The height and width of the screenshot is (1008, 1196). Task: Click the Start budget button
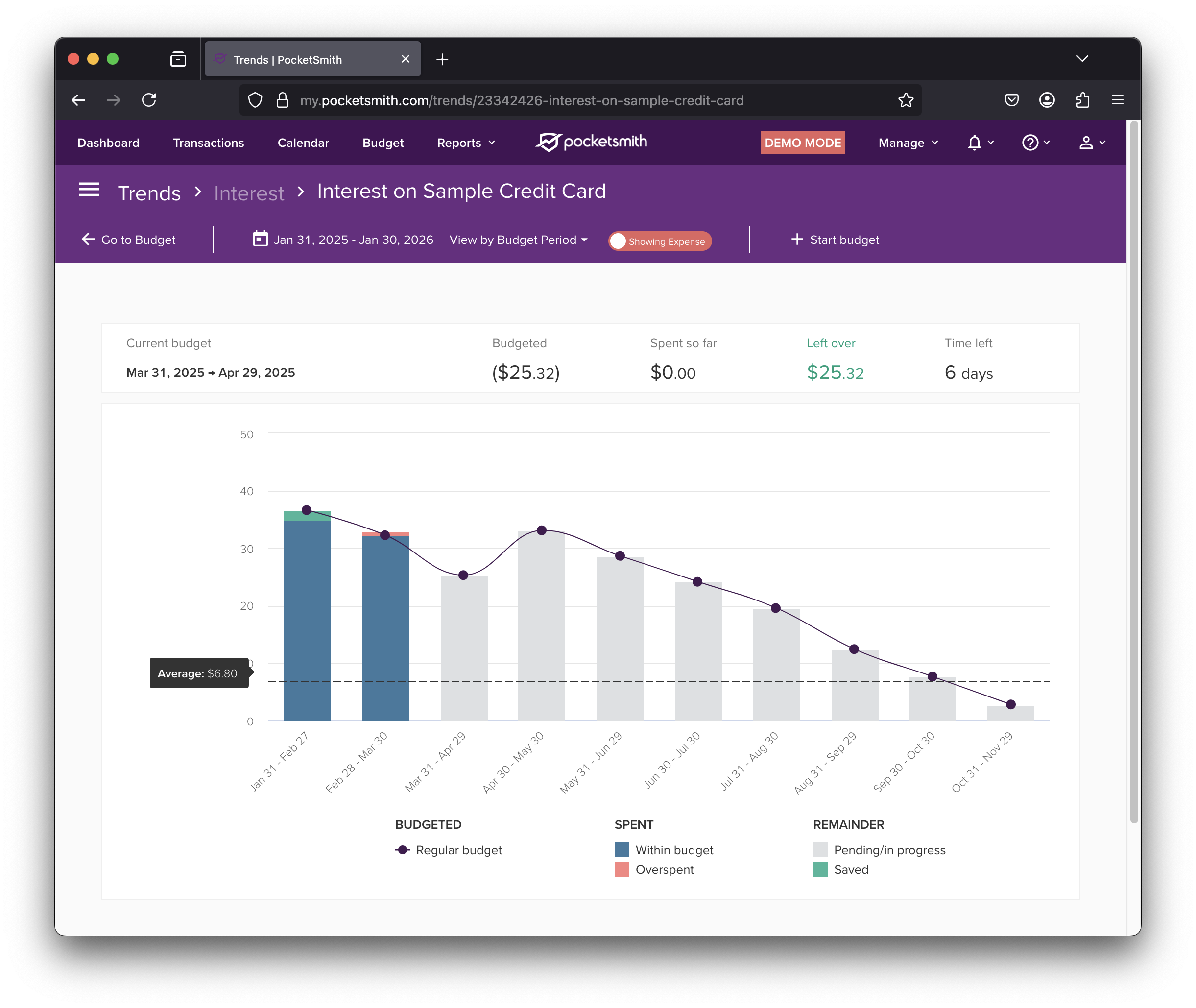coord(835,240)
